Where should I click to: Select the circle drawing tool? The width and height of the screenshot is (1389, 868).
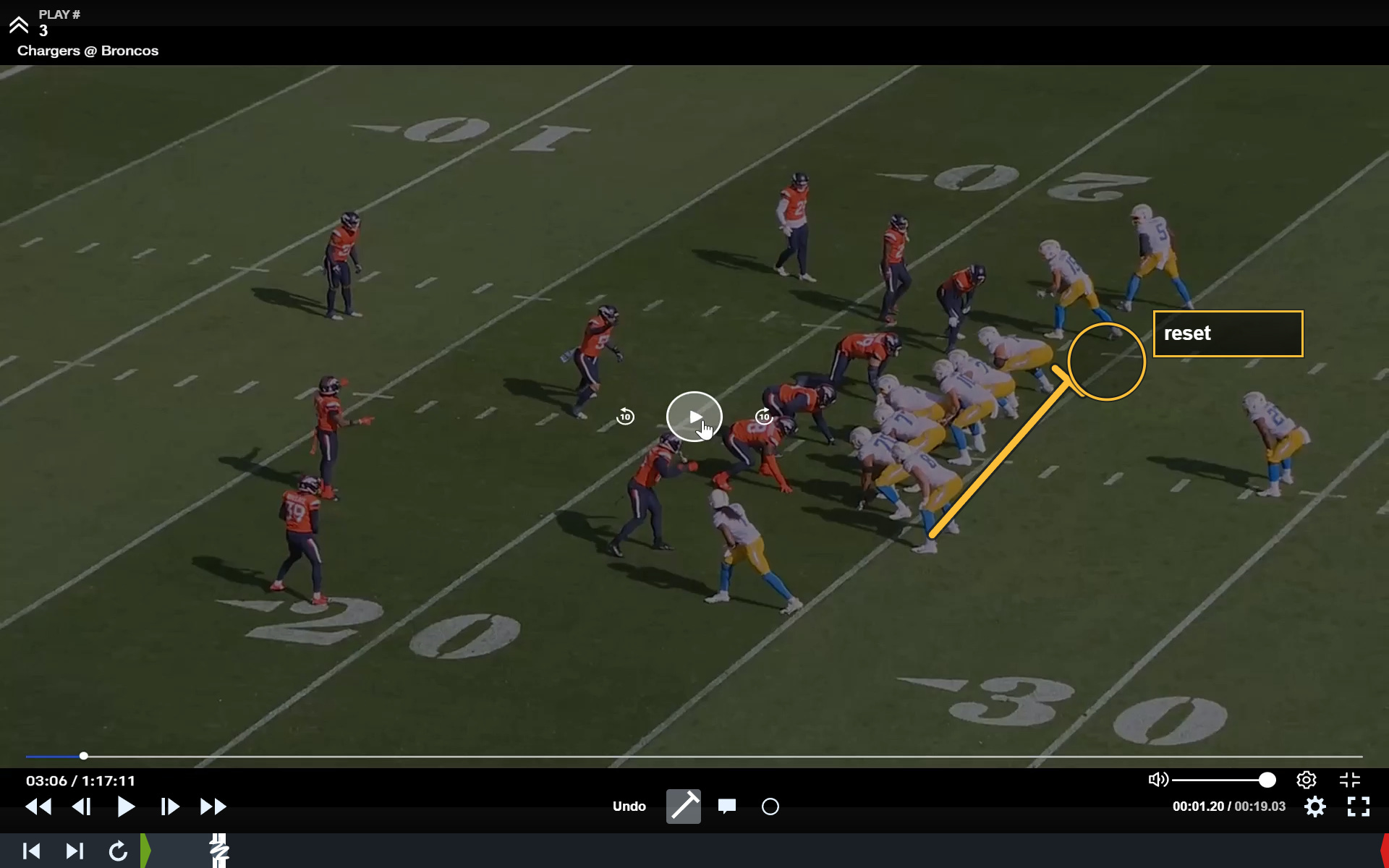coord(770,807)
